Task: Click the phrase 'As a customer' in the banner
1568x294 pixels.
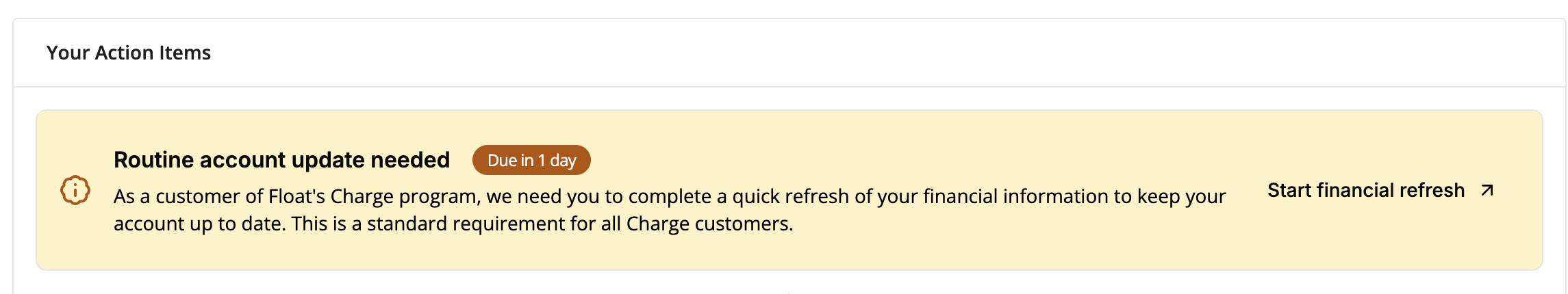Action: (177, 197)
